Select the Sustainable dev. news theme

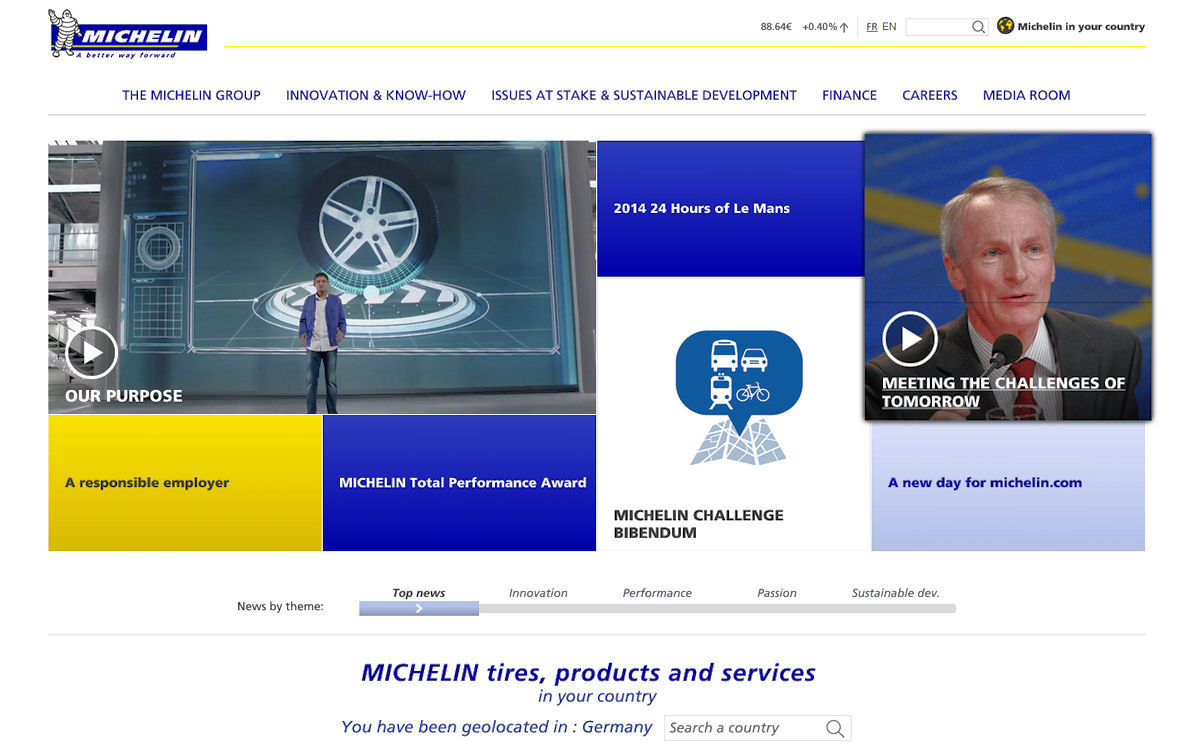point(896,593)
